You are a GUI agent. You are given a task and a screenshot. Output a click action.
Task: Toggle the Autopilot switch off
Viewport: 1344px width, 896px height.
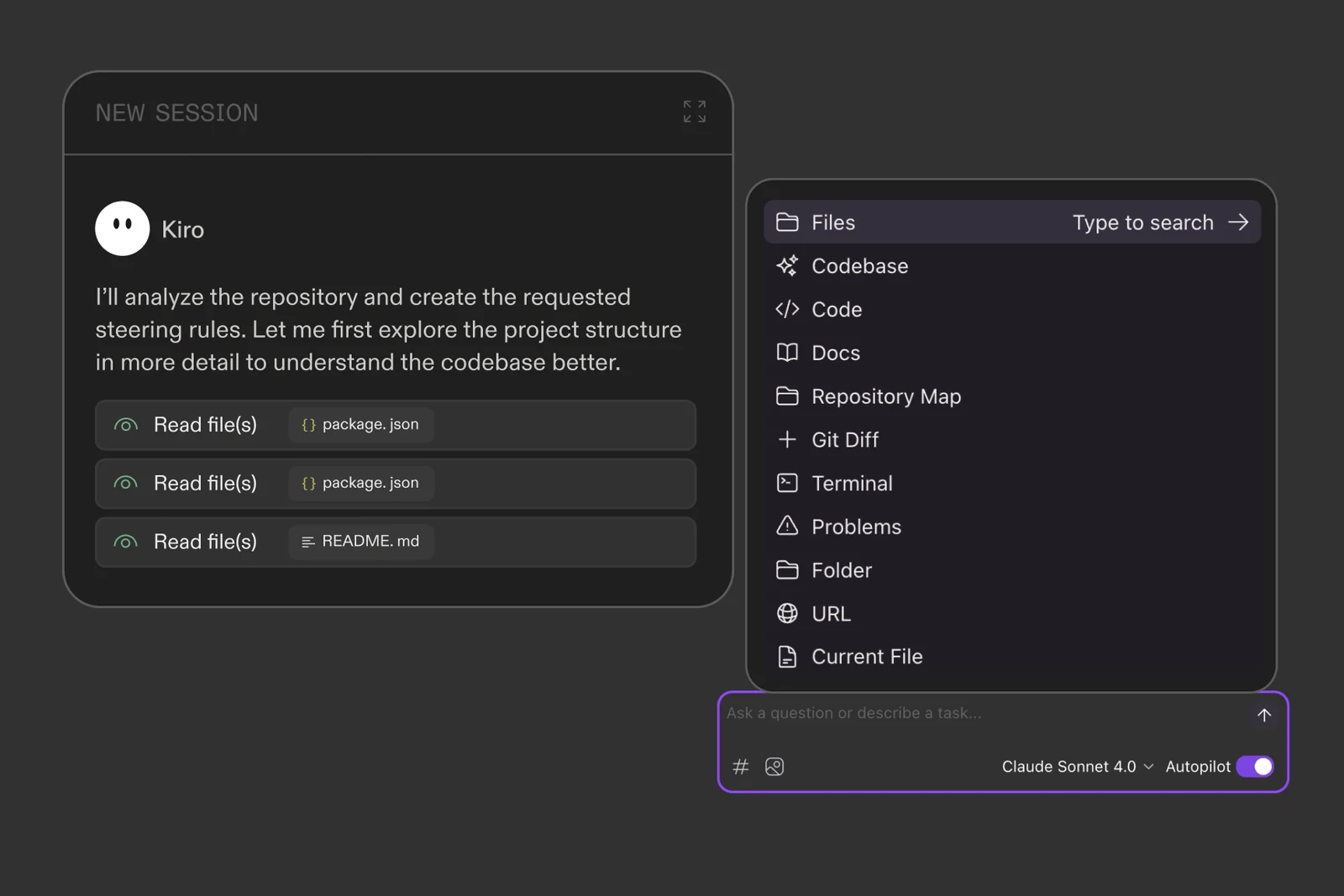pos(1255,767)
